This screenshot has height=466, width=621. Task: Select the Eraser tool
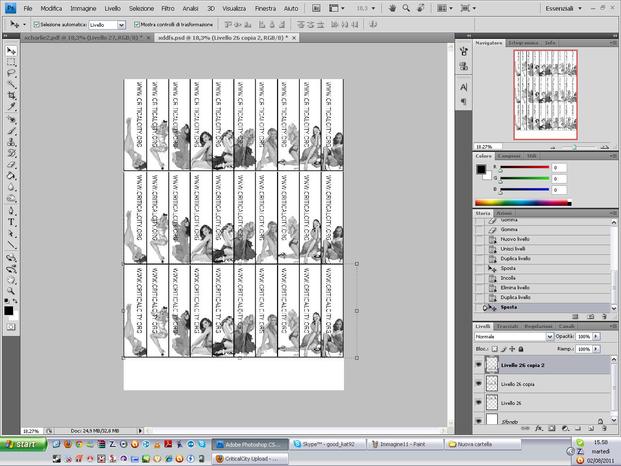coord(11,164)
